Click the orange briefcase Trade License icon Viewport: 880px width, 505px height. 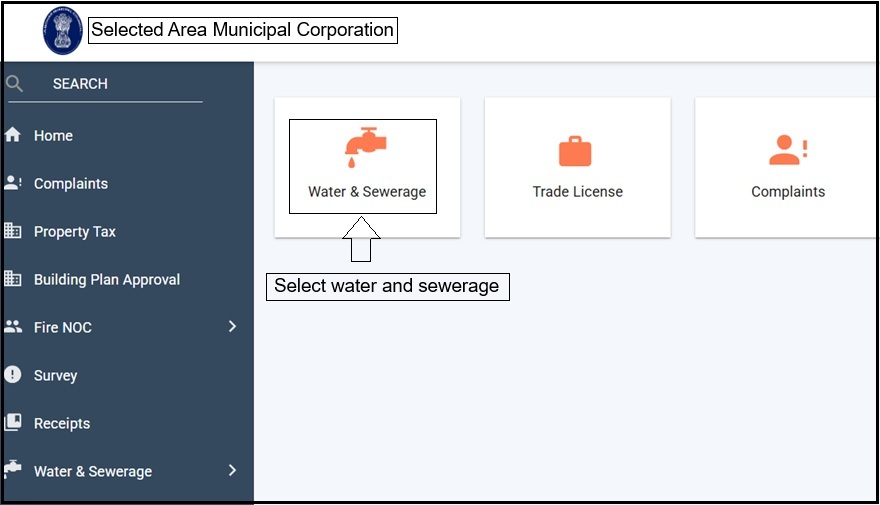pos(575,152)
